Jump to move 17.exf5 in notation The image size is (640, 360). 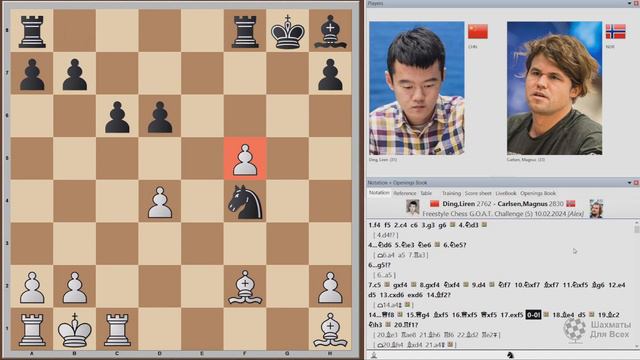512,315
